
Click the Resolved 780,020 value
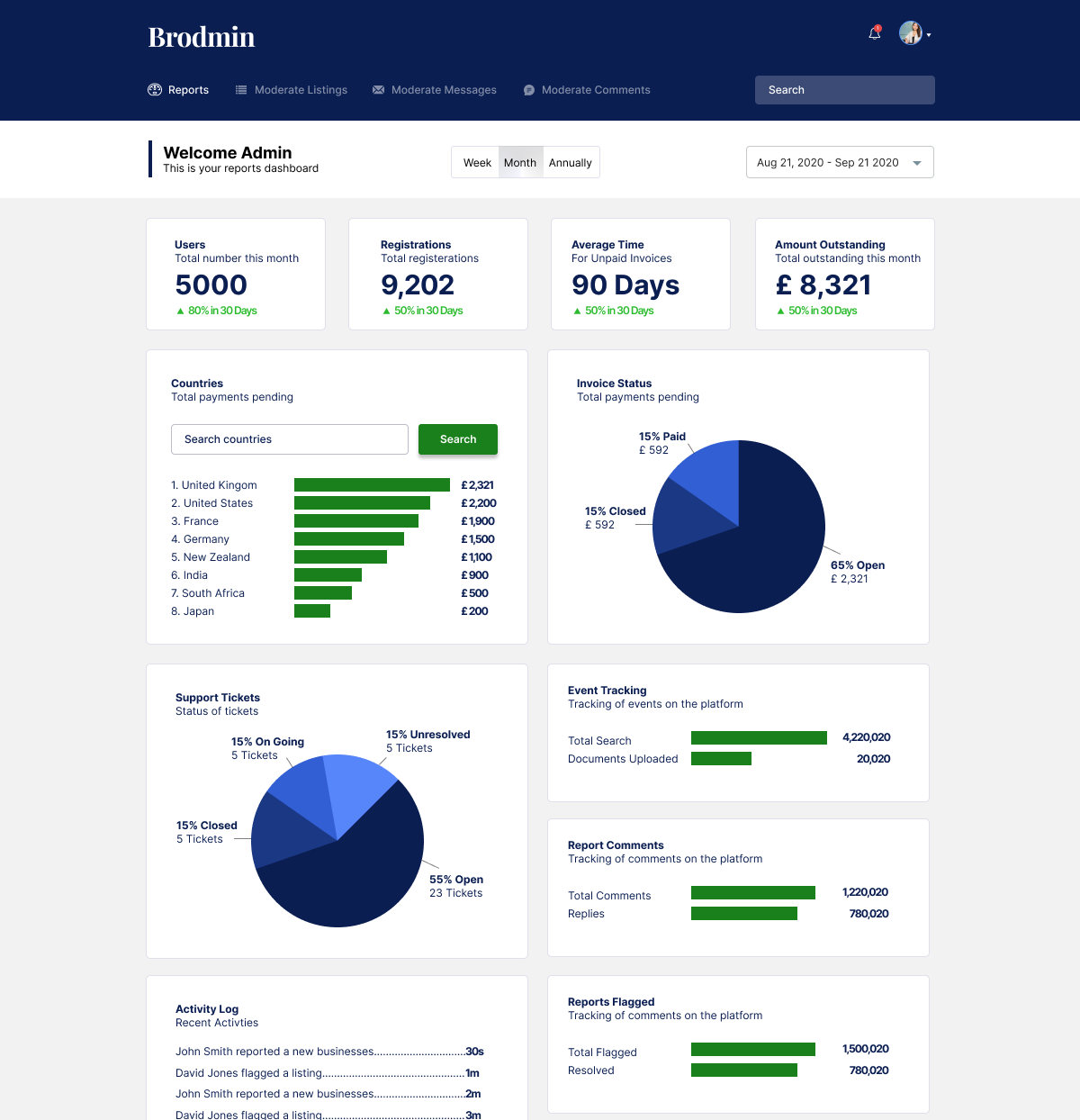click(868, 1070)
